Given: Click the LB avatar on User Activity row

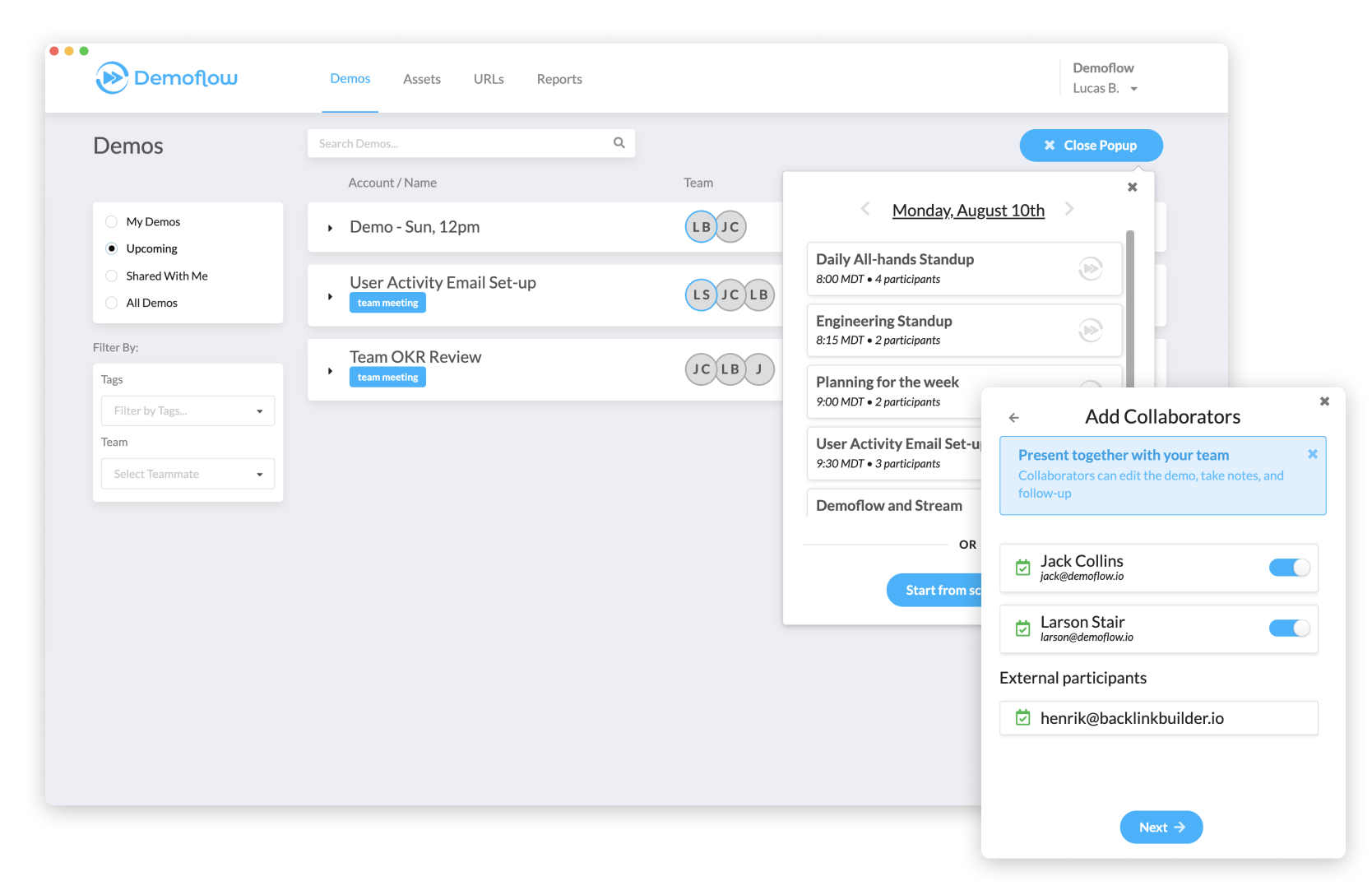Looking at the screenshot, I should coord(759,294).
